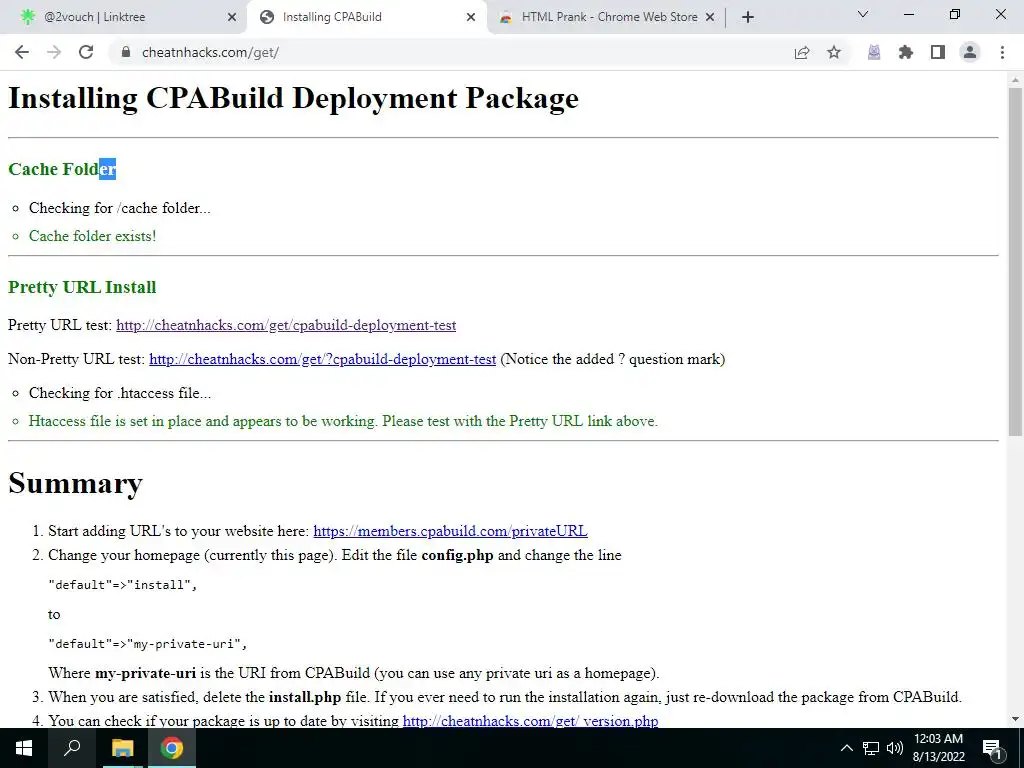This screenshot has height=768, width=1024.
Task: Click the forward navigation arrow
Action: (x=54, y=52)
